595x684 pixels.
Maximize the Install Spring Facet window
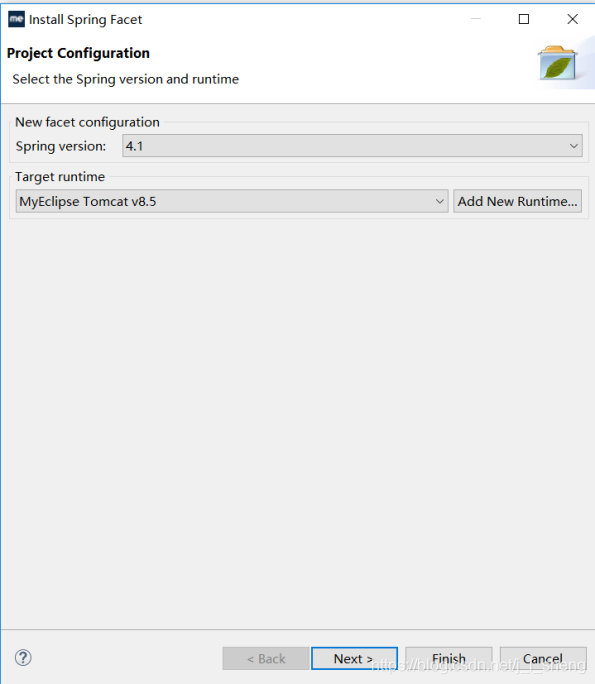pos(524,19)
